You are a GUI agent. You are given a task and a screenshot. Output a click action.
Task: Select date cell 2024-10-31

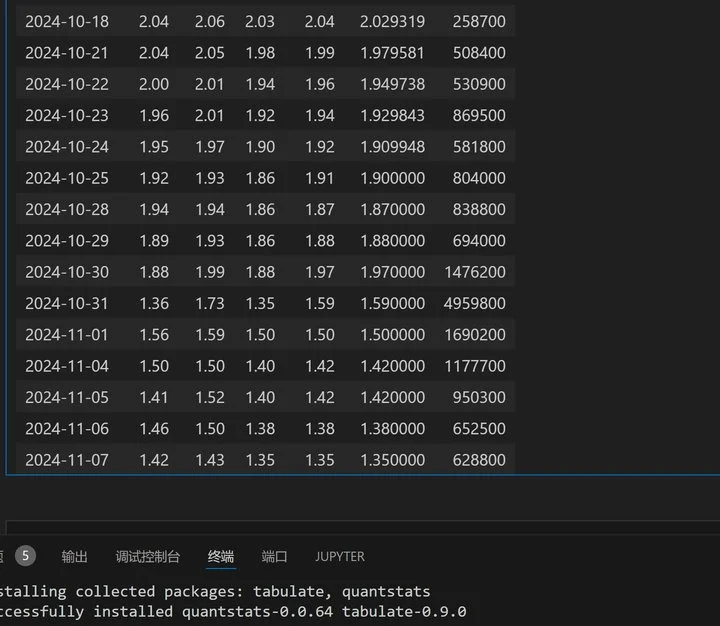[x=67, y=304]
